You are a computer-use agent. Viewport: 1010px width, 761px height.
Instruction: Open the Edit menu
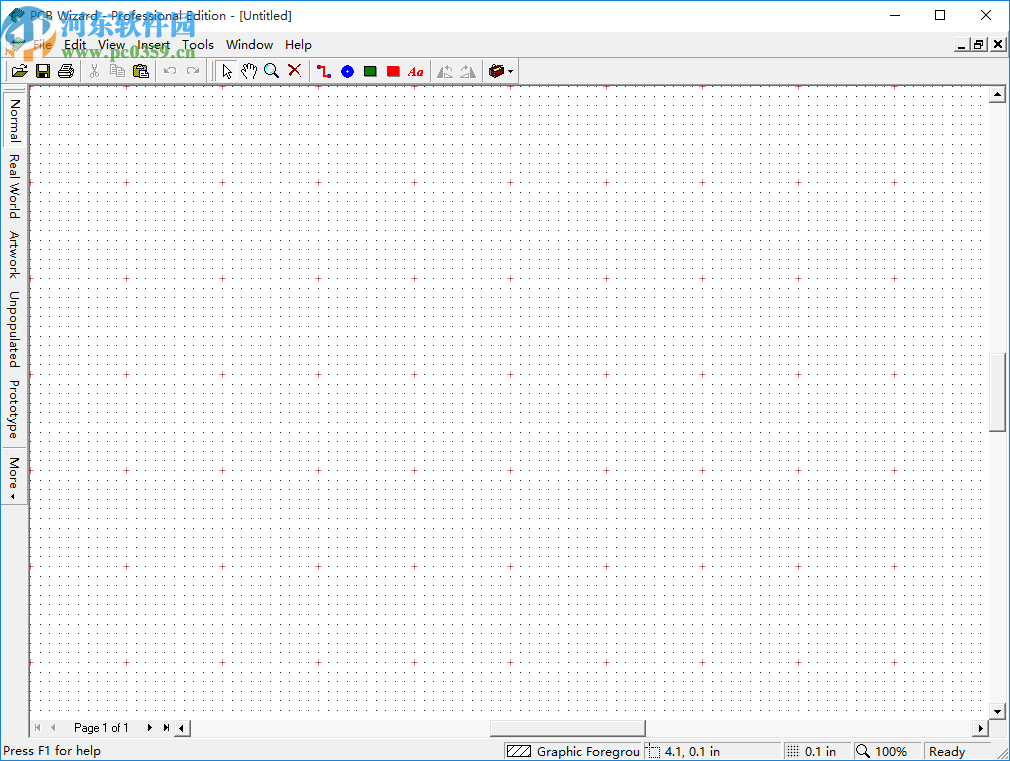coord(75,44)
